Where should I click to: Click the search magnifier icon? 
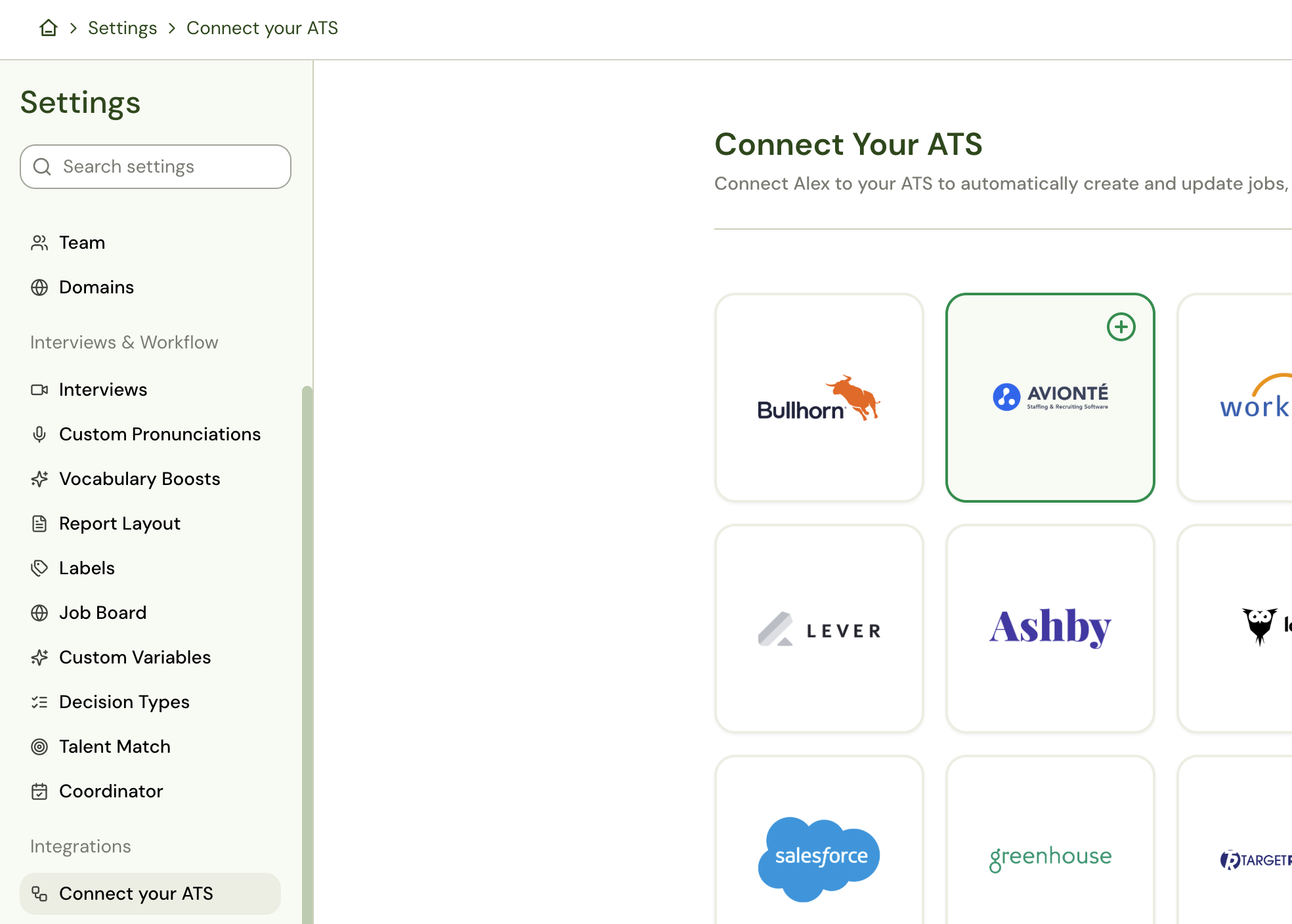pyautogui.click(x=42, y=167)
